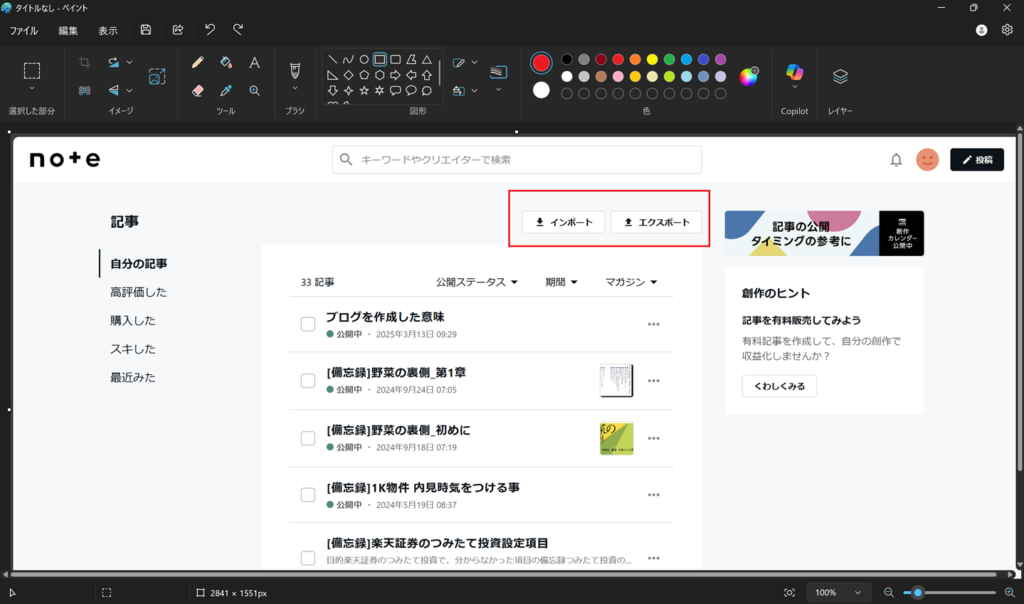
Task: Choose the Crop tool in the Image group
Action: coord(84,63)
